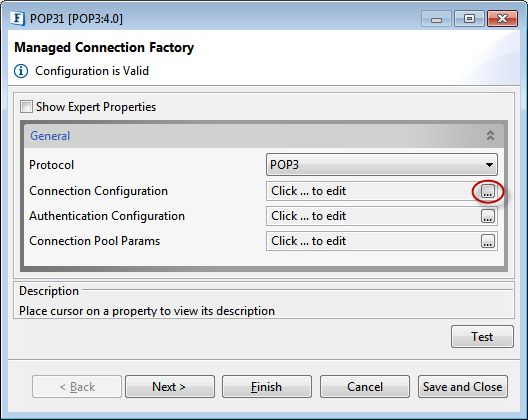
Task: Open Connection Configuration ellipsis editor button
Action: point(488,191)
